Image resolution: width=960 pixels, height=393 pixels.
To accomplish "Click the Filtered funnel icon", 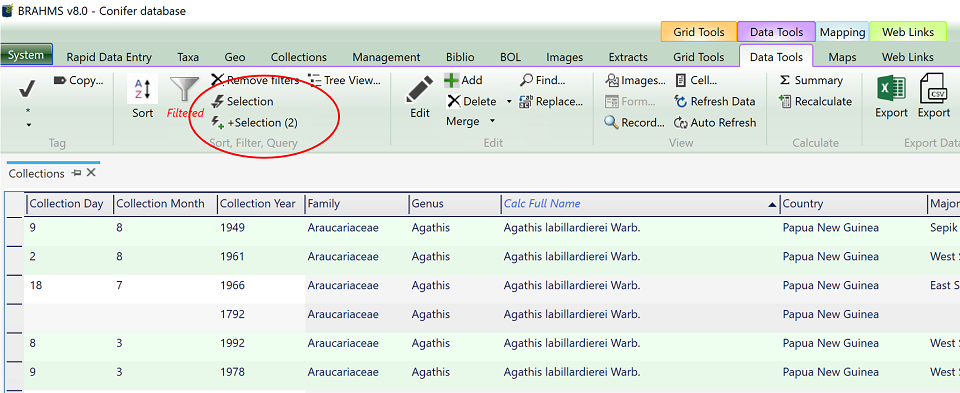I will coord(184,89).
